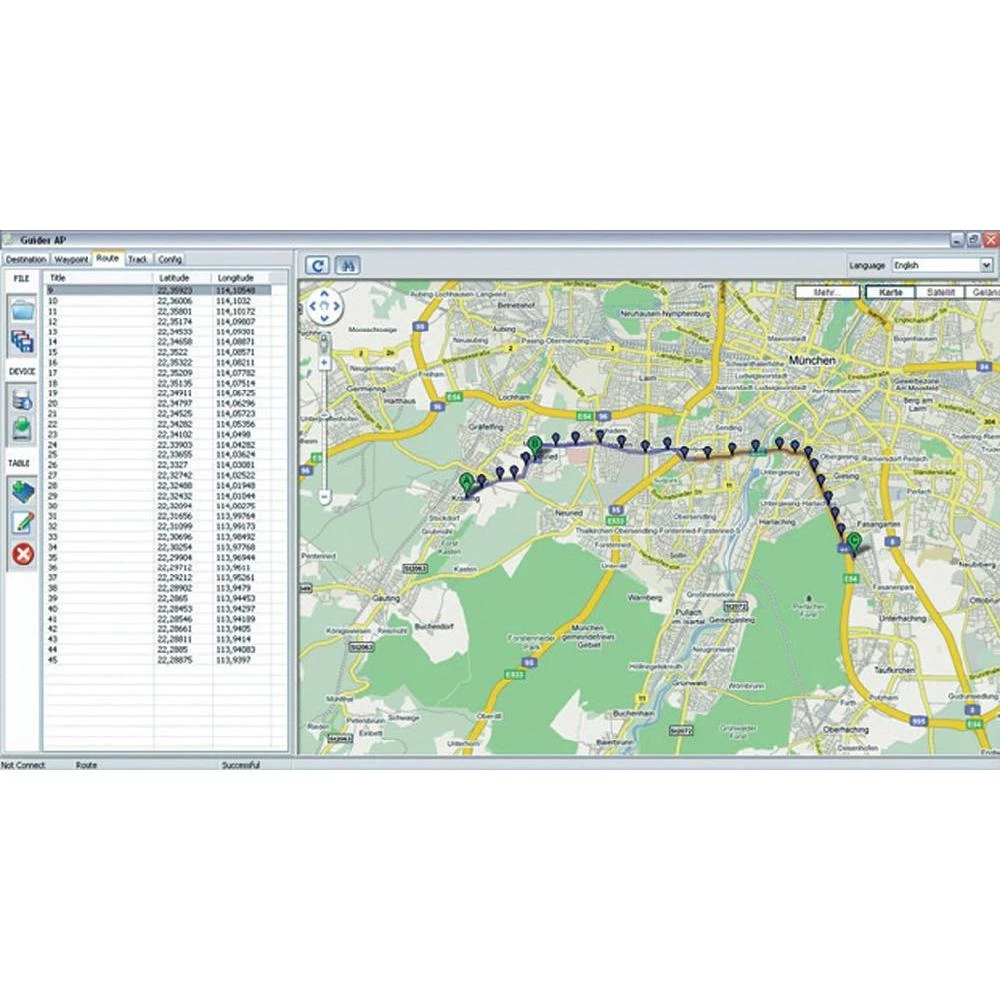Image resolution: width=1000 pixels, height=1000 pixels.
Task: Open file using the folder icon
Action: tap(22, 310)
